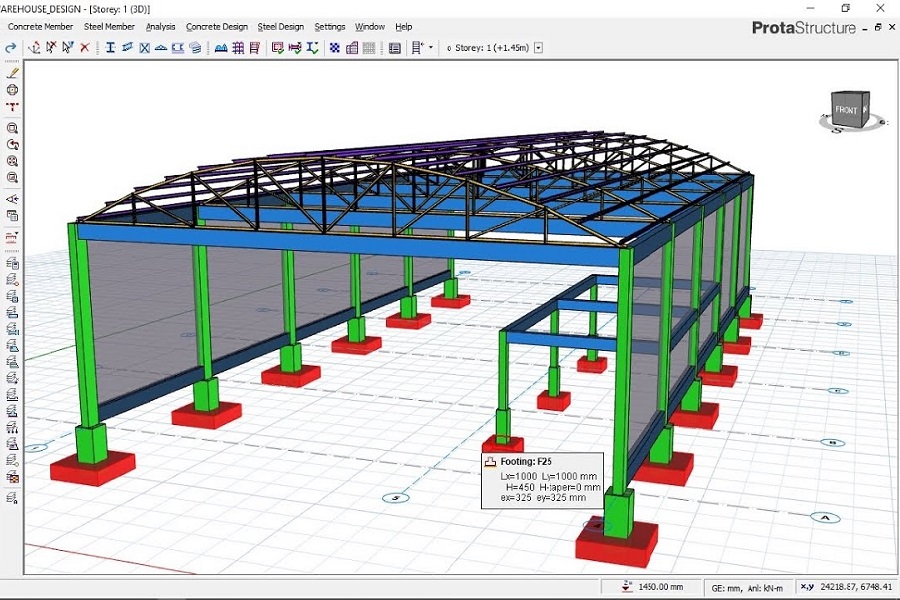Select the pencil tool in left toolbar
The image size is (900, 600).
(12, 73)
